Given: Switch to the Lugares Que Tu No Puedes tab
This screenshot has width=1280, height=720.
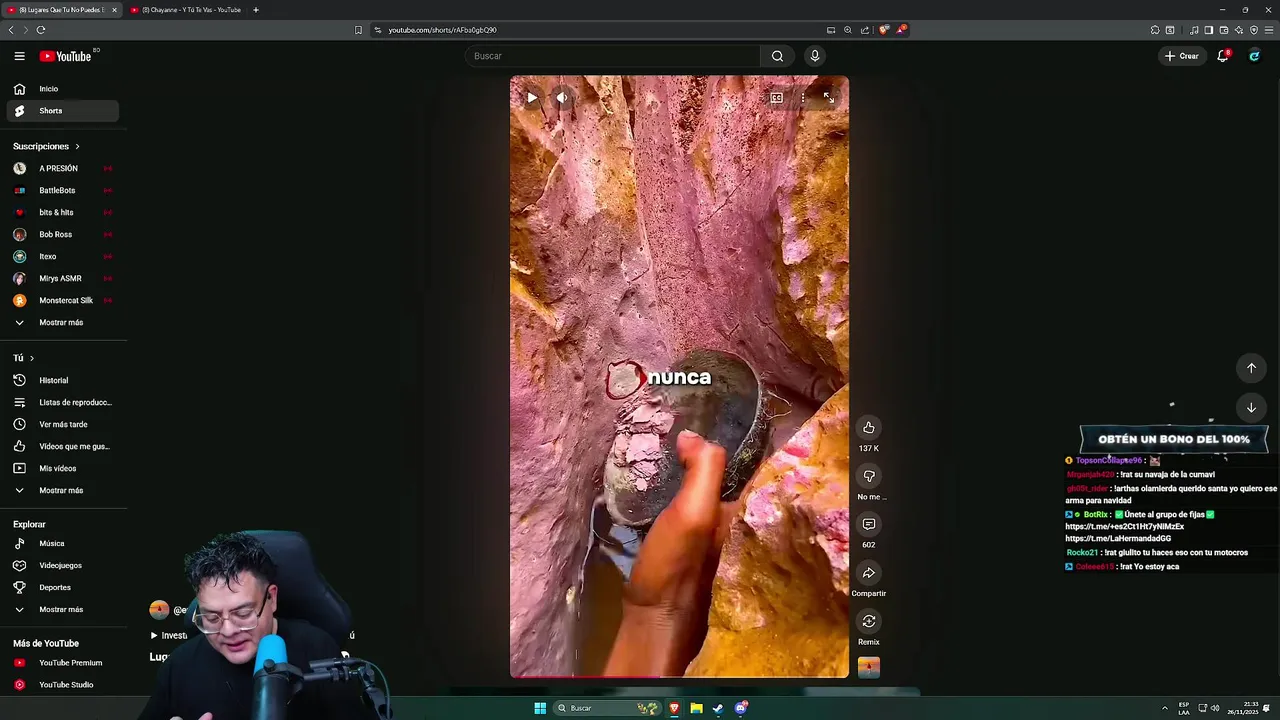Looking at the screenshot, I should (62, 10).
